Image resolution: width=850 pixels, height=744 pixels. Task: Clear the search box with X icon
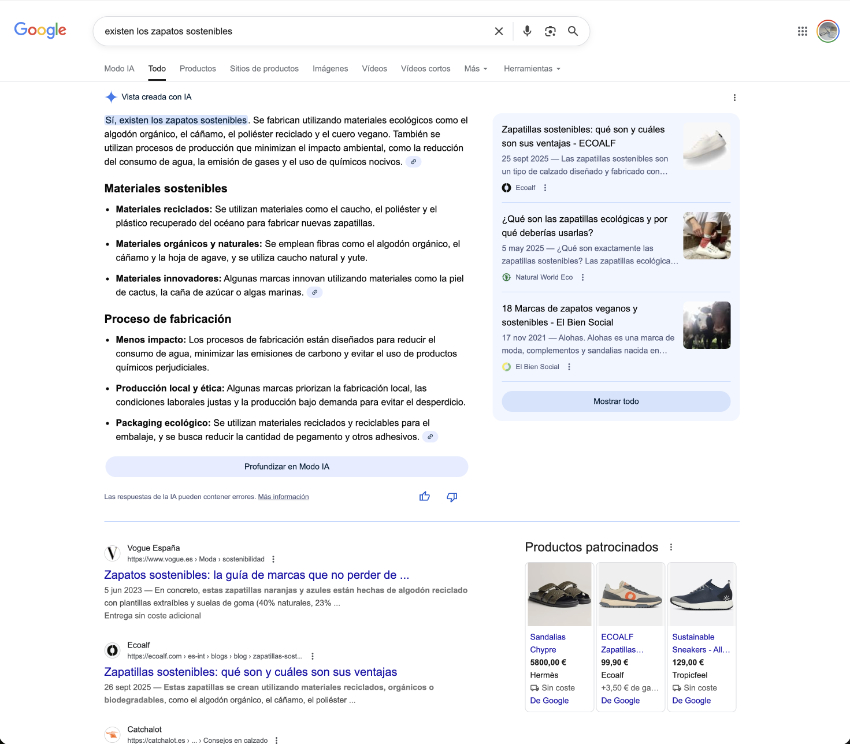point(499,31)
